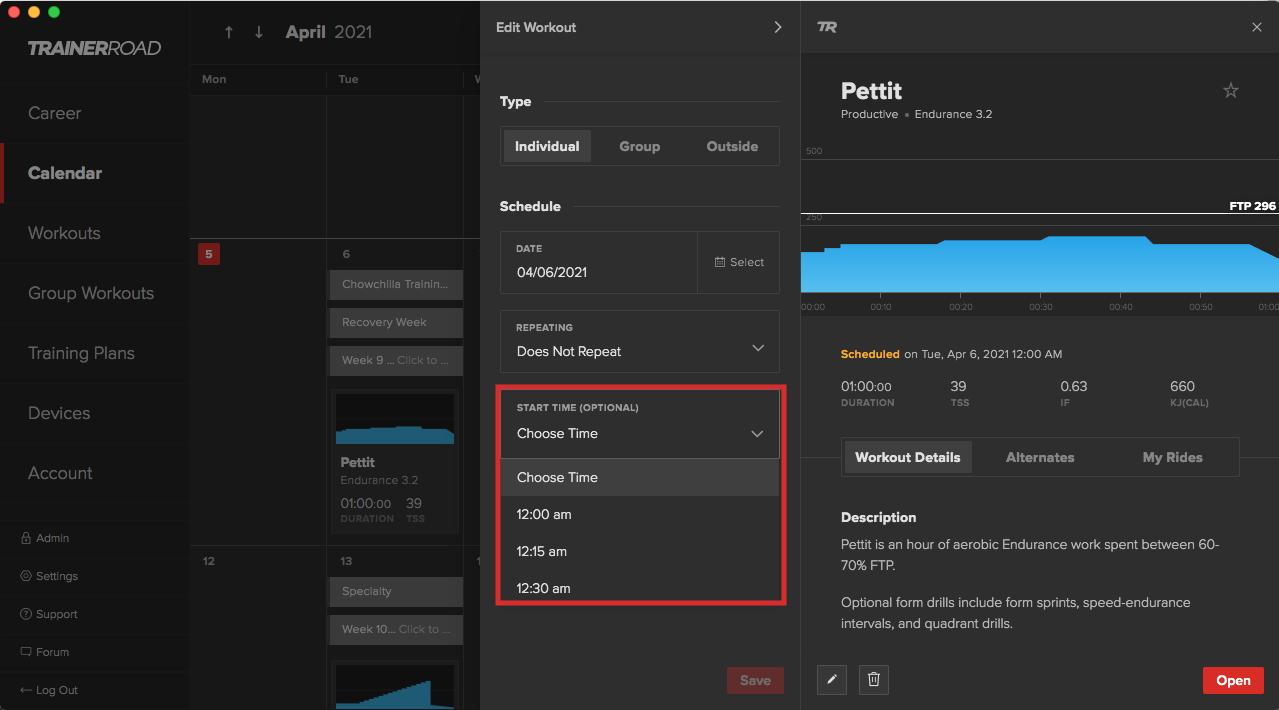This screenshot has height=710, width=1279.
Task: Collapse Edit Workout panel with right chevron
Action: 778,27
